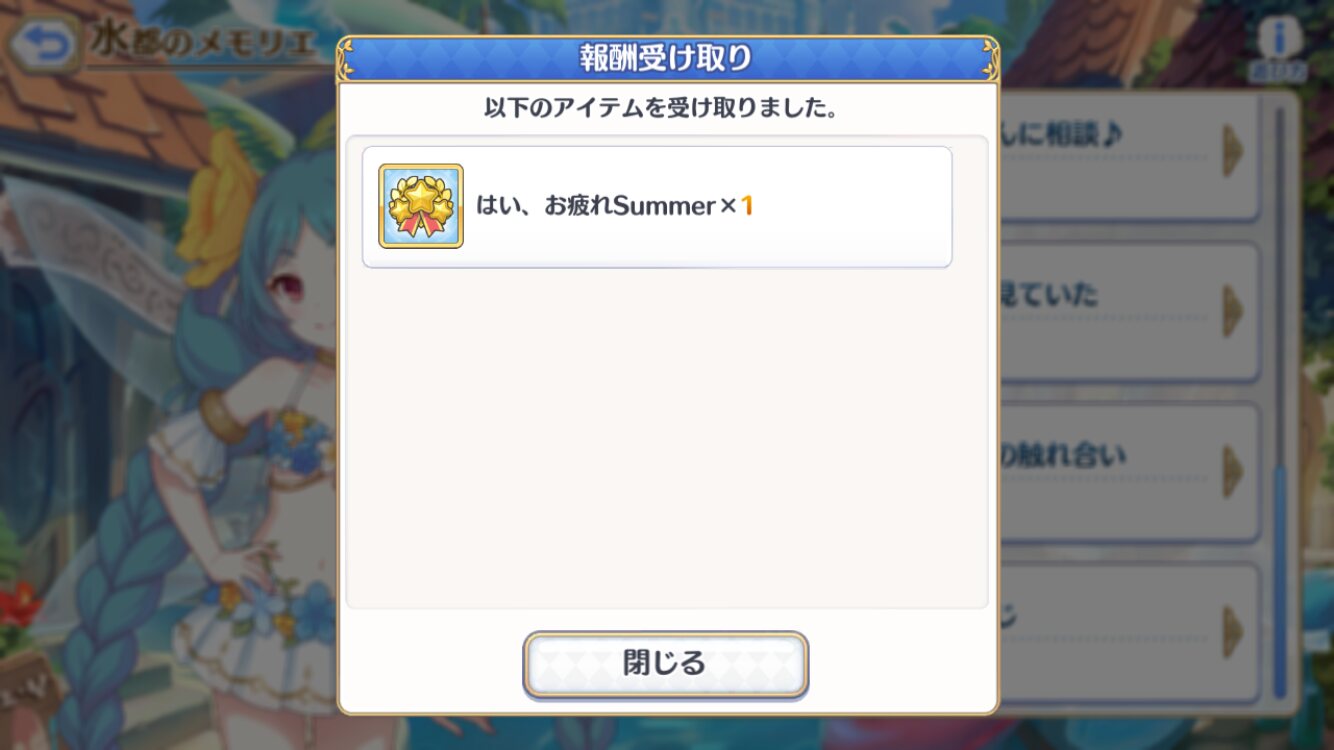Expand the arrow beside の触れ合い entry
The height and width of the screenshot is (750, 1334).
(x=1233, y=471)
